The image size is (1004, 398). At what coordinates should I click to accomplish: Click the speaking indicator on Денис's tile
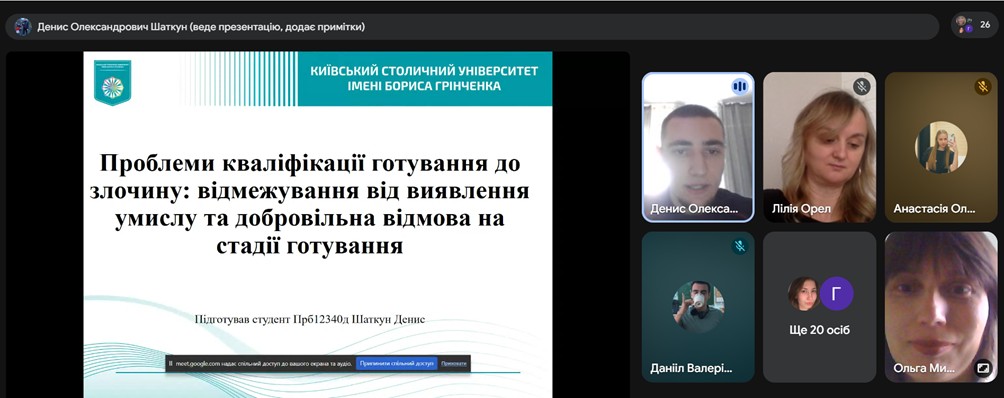coord(740,86)
